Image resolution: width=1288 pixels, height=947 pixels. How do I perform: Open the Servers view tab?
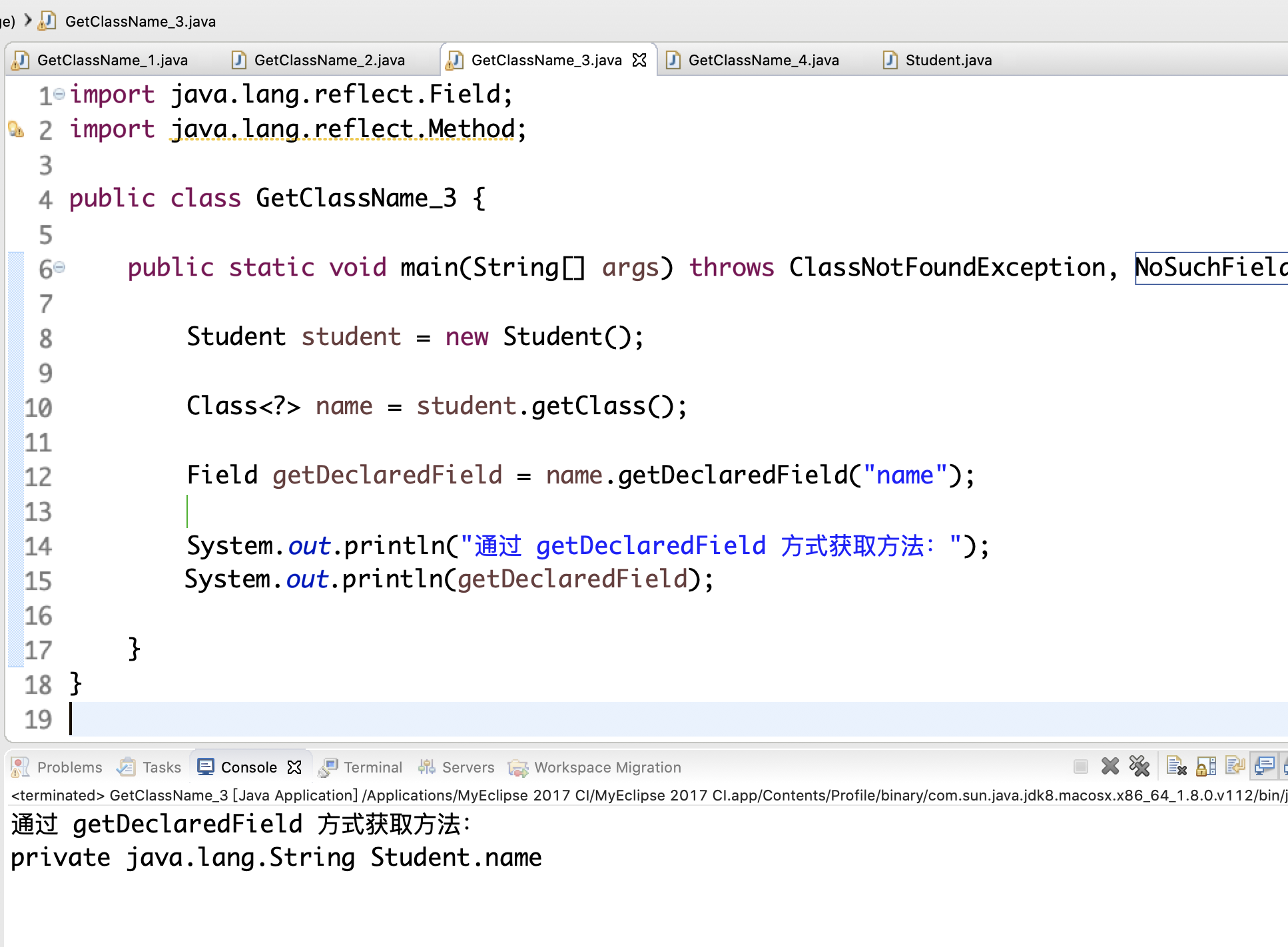tap(456, 767)
